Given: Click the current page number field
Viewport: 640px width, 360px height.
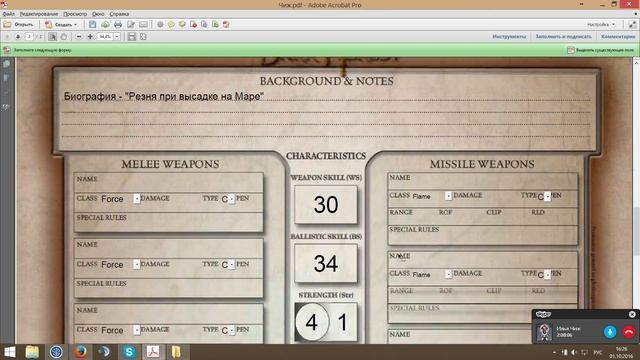Looking at the screenshot, I should (29, 37).
